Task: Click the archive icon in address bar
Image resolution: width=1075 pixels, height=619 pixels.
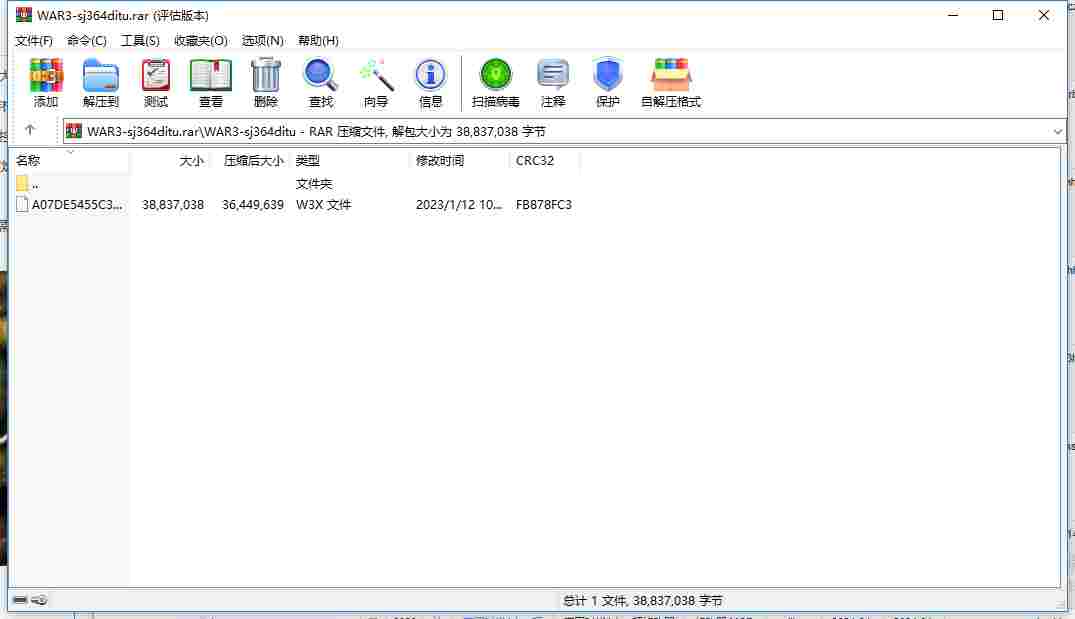Action: click(x=74, y=131)
